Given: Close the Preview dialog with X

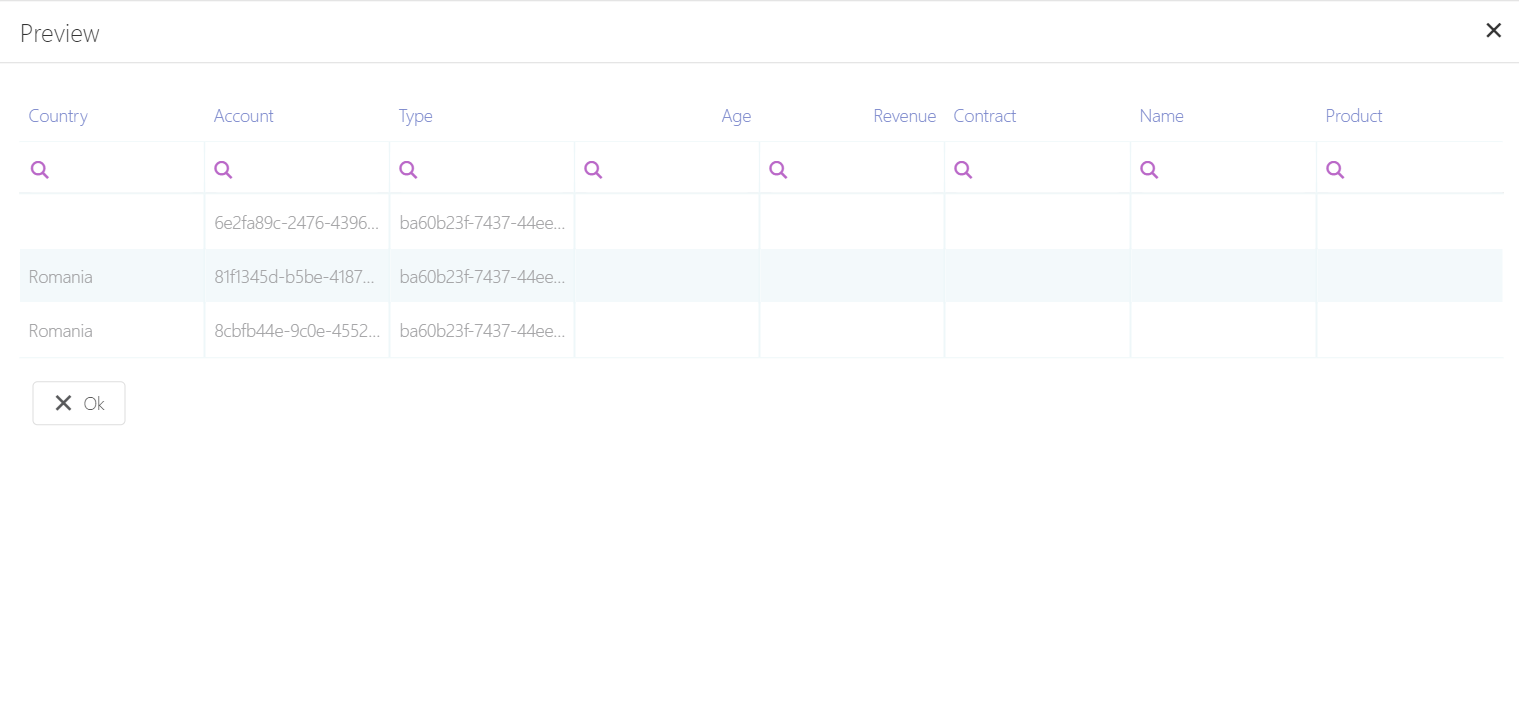Looking at the screenshot, I should click(x=1493, y=31).
